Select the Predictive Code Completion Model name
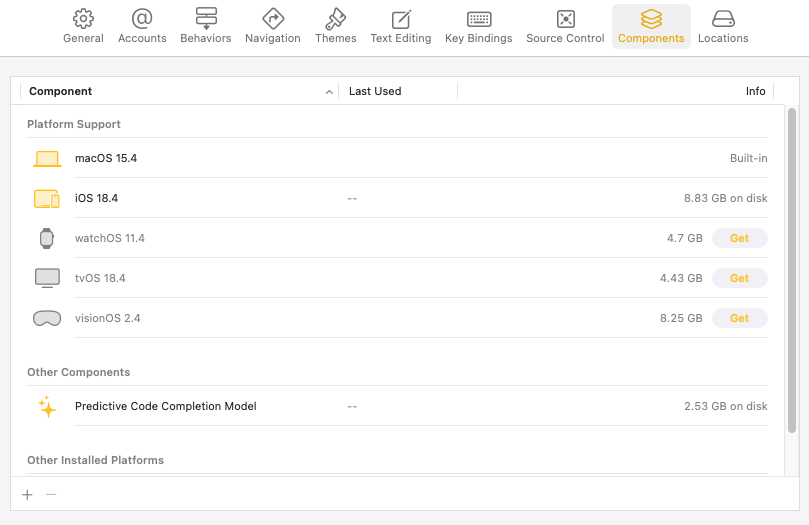This screenshot has height=525, width=809. click(166, 406)
